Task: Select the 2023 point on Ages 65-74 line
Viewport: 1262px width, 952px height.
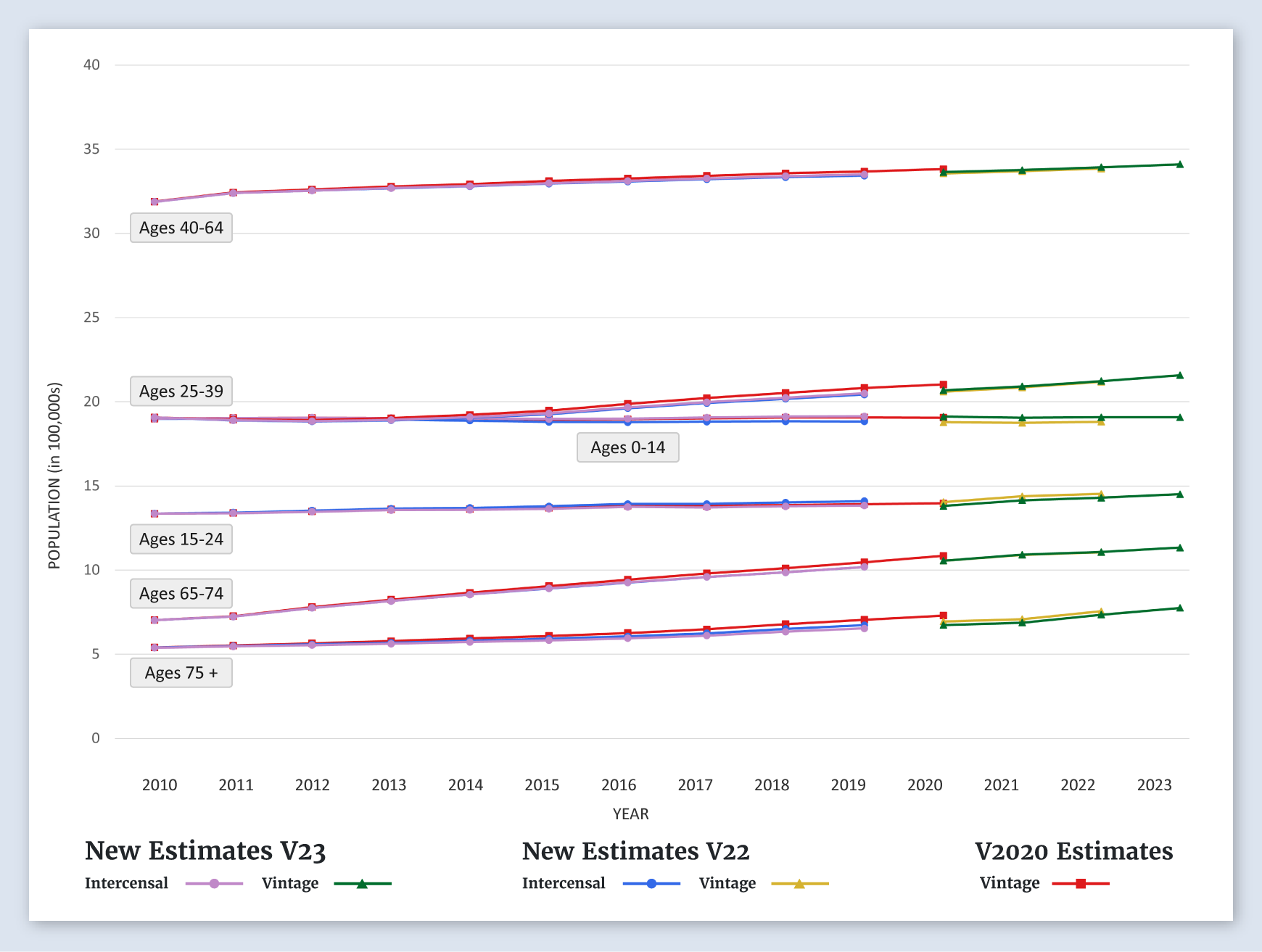Action: (1179, 547)
